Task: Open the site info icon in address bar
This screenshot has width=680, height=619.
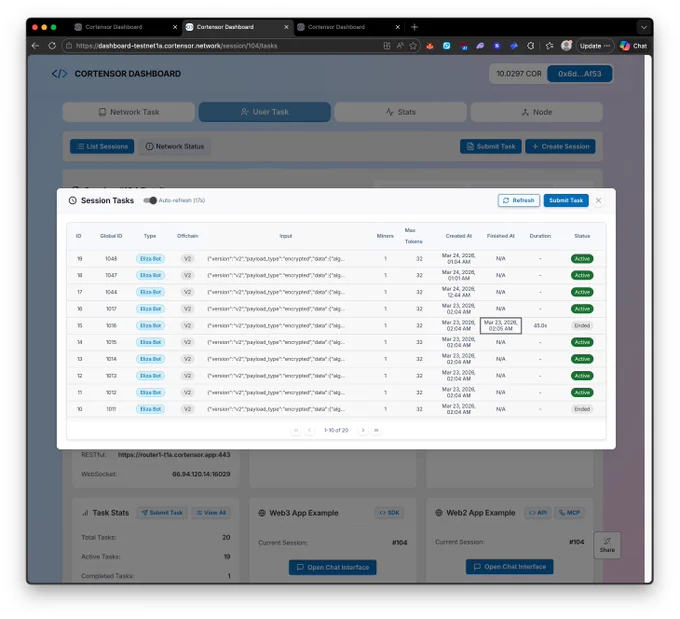Action: pyautogui.click(x=69, y=46)
